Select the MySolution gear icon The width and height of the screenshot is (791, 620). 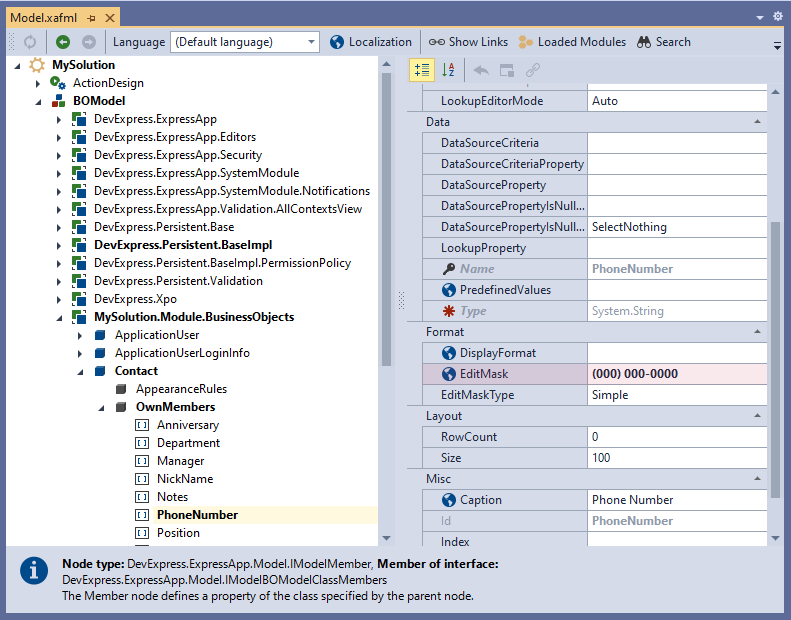coord(37,65)
